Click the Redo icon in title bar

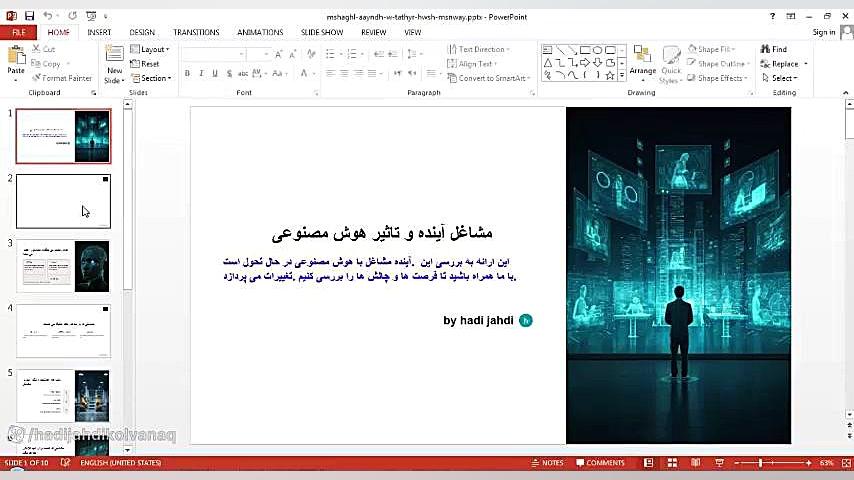click(x=72, y=16)
